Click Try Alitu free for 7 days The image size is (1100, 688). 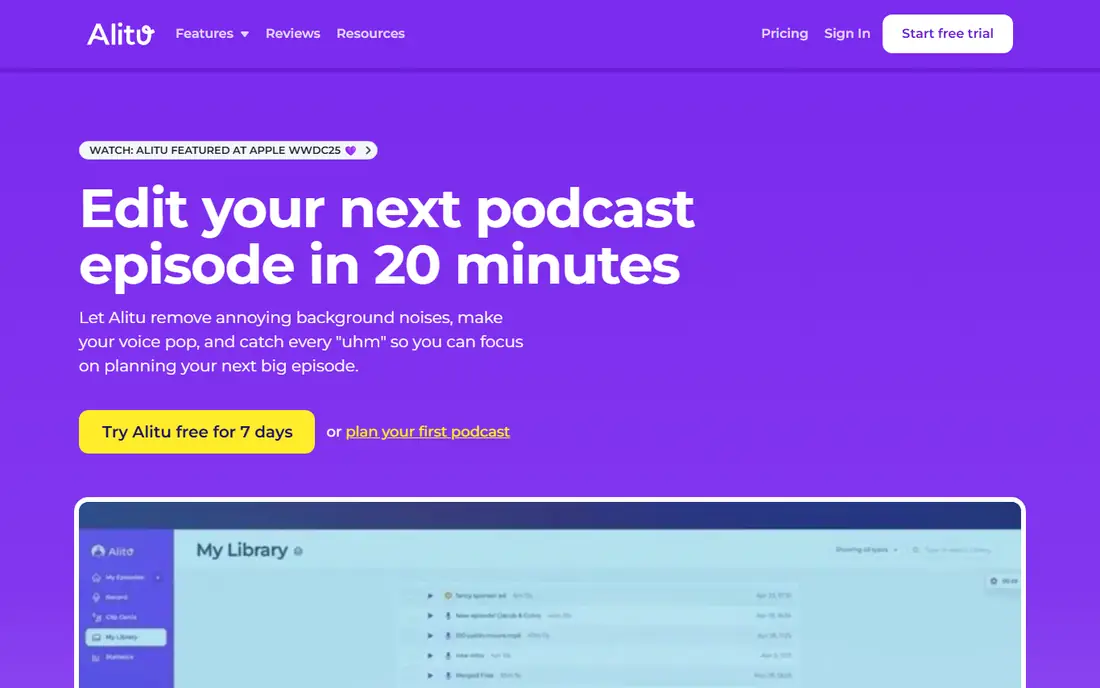tap(196, 431)
